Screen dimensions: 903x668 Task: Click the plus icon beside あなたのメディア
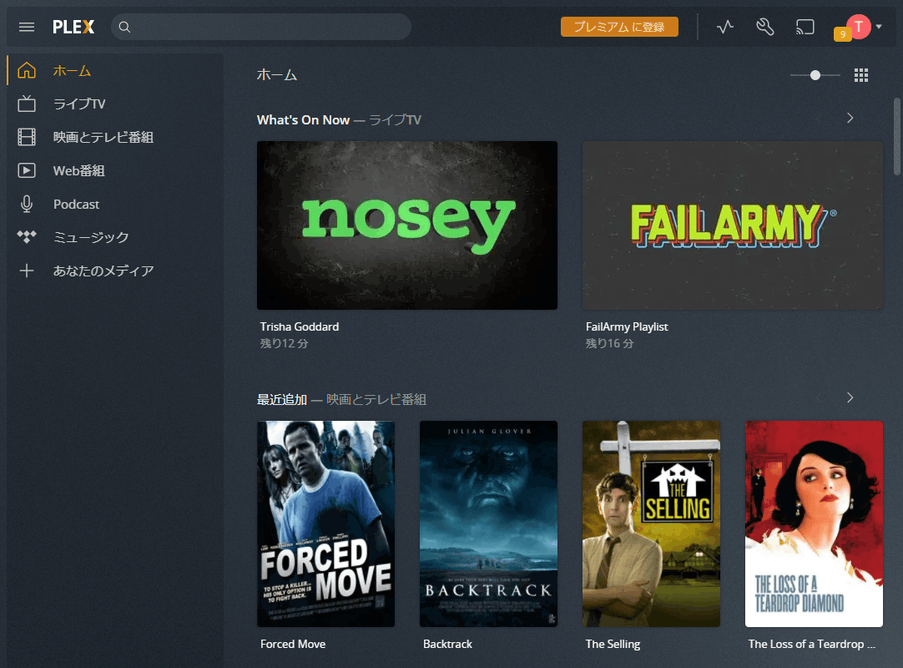coord(26,271)
